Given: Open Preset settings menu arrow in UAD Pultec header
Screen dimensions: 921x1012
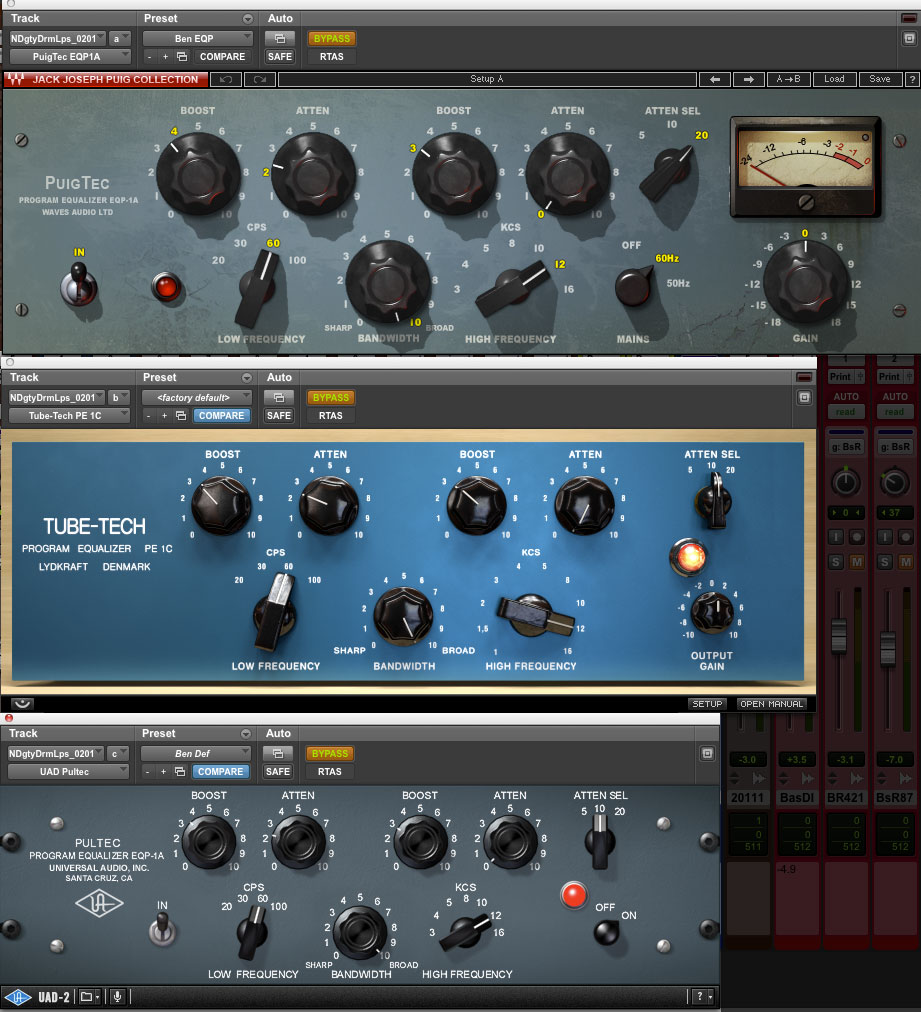Looking at the screenshot, I should 245,734.
